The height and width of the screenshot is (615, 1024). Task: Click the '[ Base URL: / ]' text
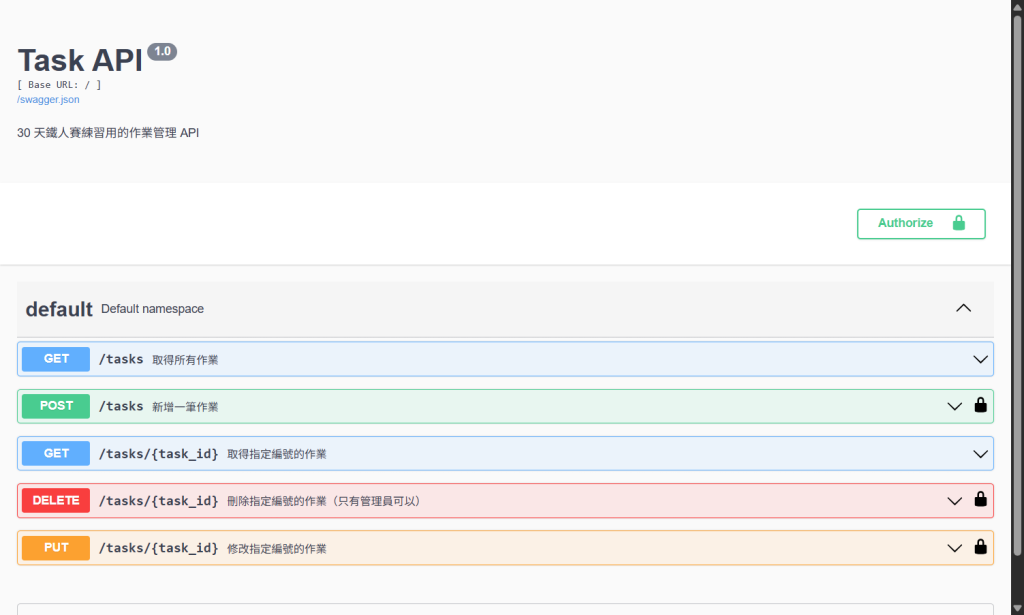(59, 85)
